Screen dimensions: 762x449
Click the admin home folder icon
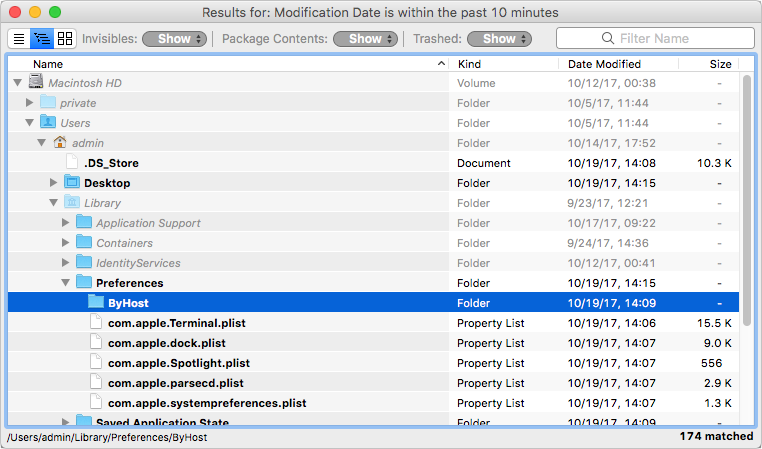[59, 143]
